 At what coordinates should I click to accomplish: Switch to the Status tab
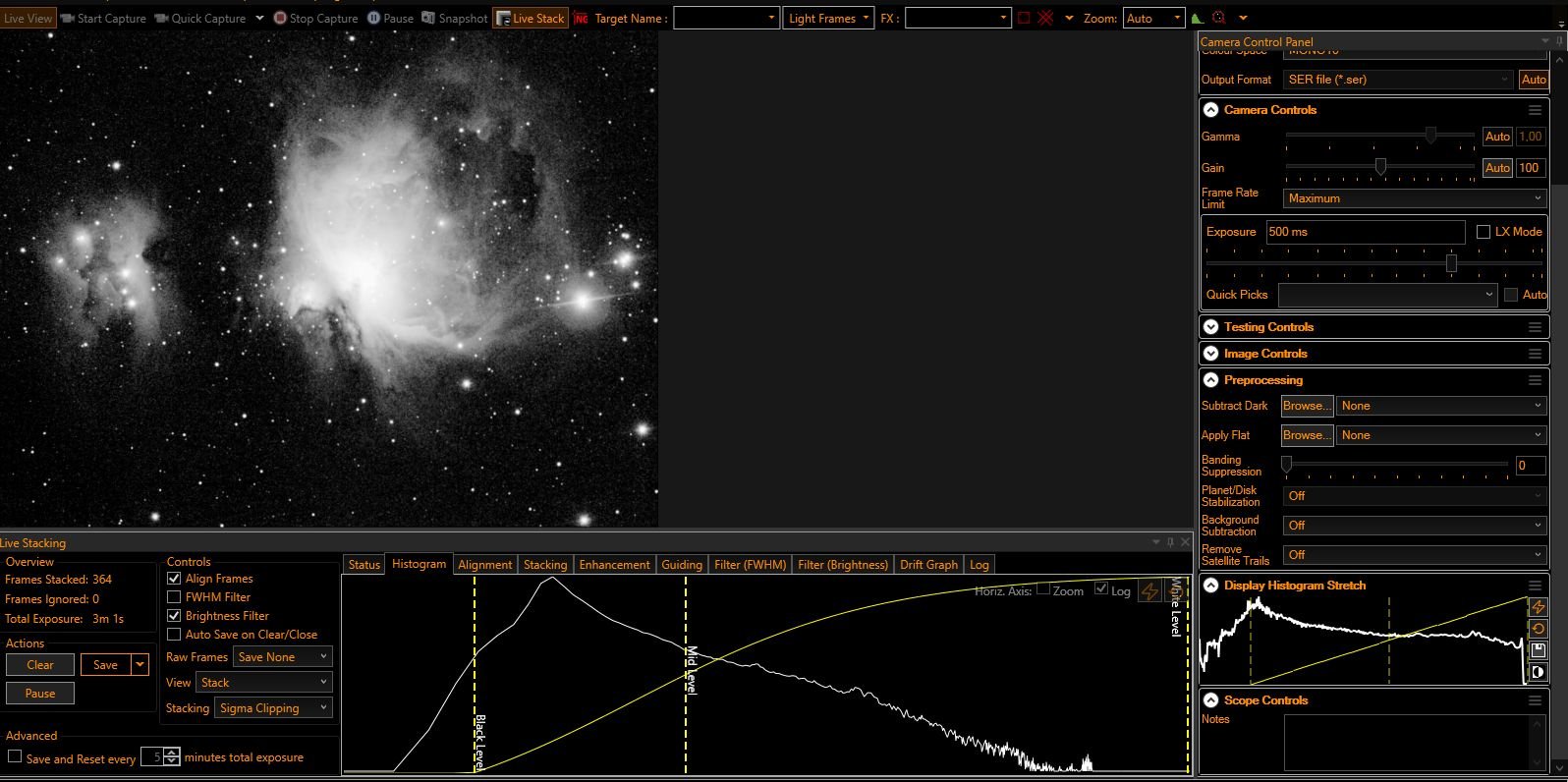(x=364, y=565)
